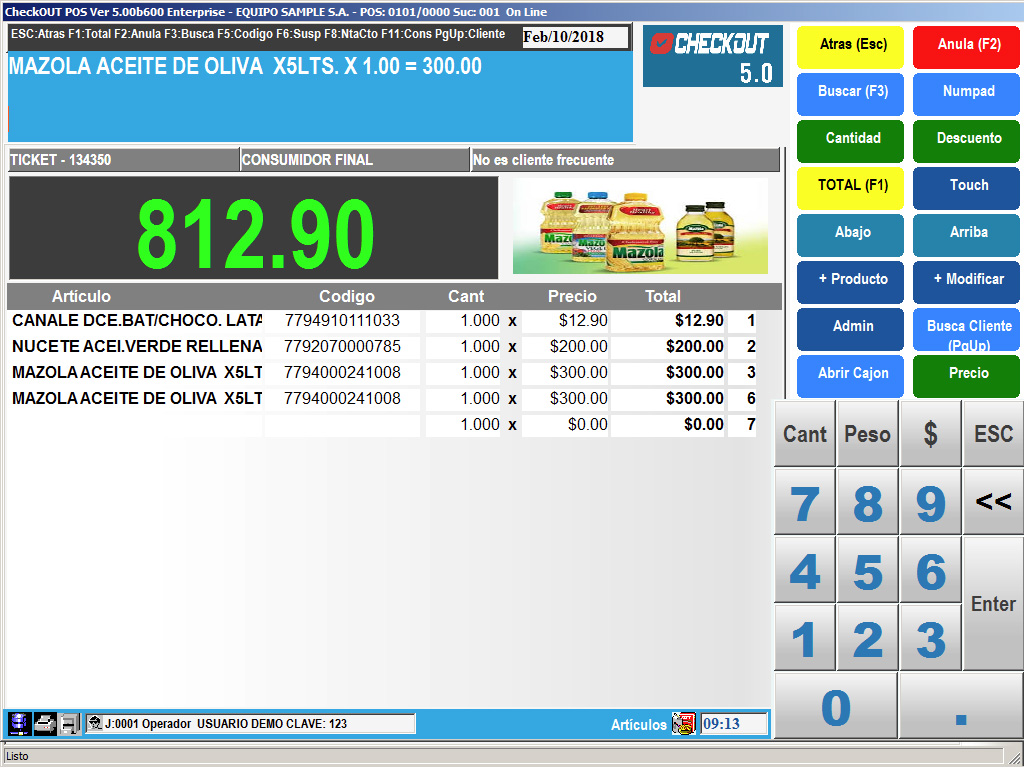The height and width of the screenshot is (768, 1024).
Task: Go back with Atras (Esc) button
Action: click(850, 47)
